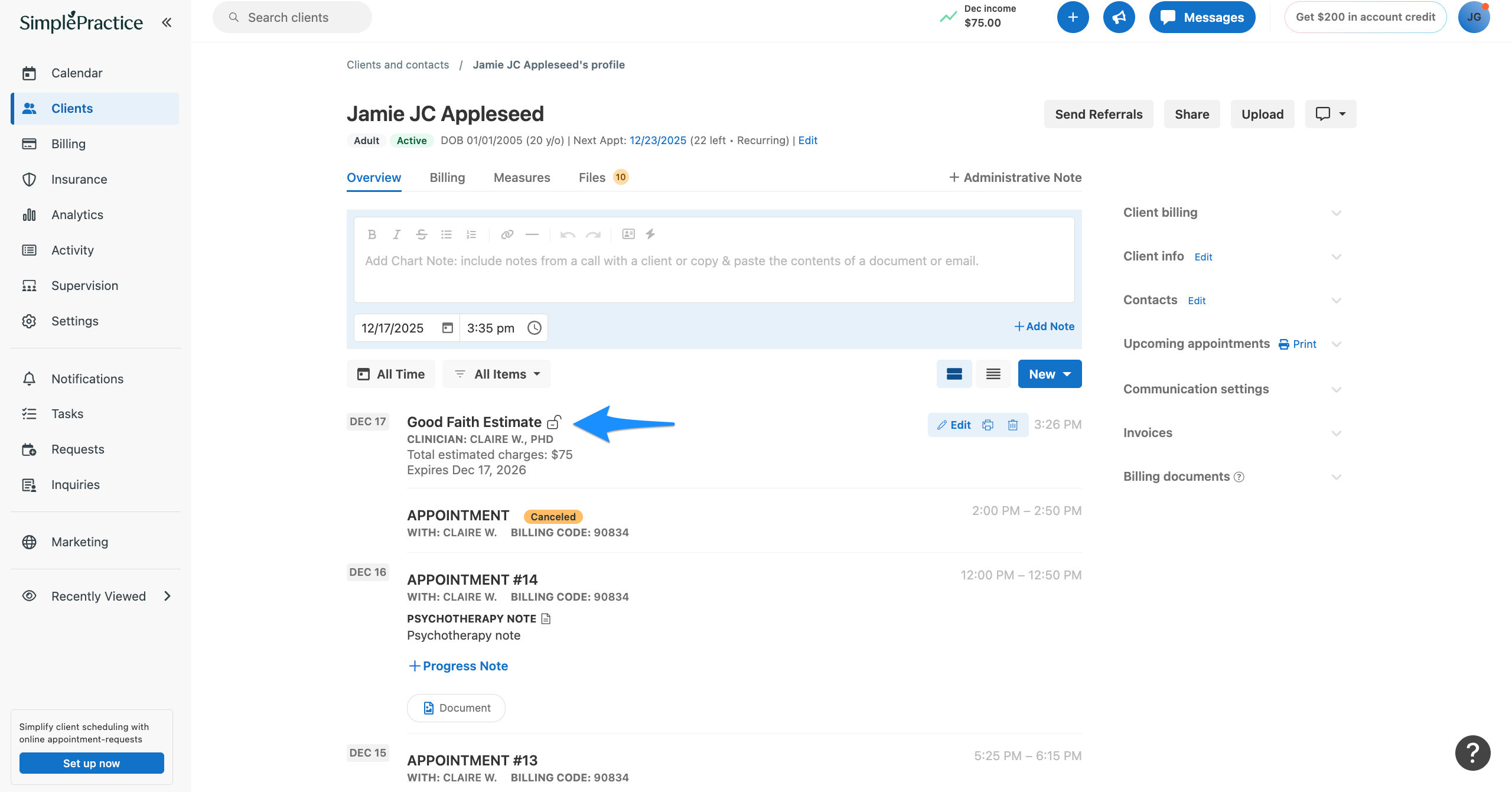Click the Document button under Appointment #14
The image size is (1512, 792).
[456, 708]
